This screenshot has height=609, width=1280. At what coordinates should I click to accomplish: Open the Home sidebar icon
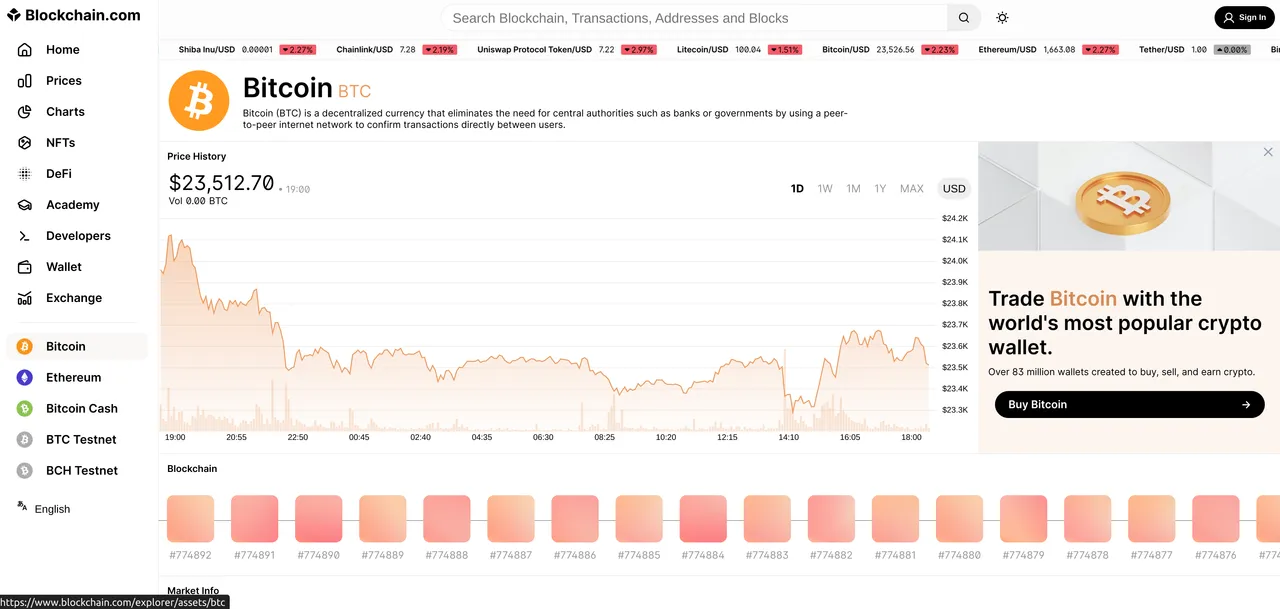[x=25, y=50]
